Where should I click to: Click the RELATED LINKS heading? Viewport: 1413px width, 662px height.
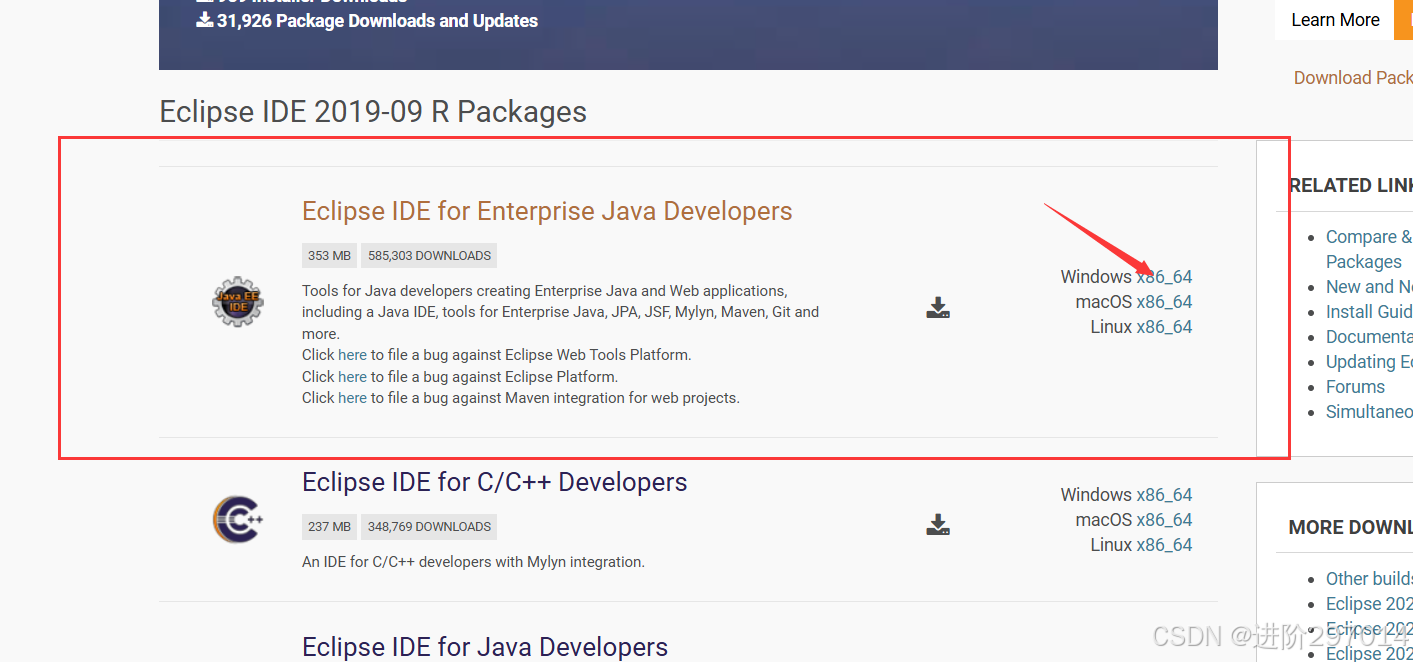tap(1351, 186)
